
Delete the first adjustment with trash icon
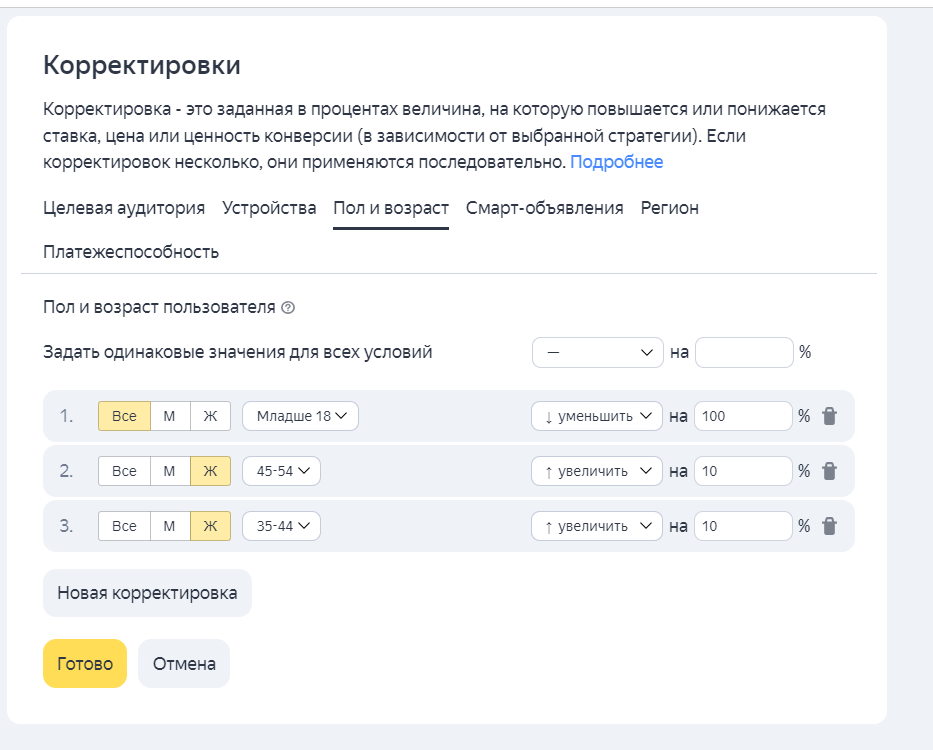(829, 416)
